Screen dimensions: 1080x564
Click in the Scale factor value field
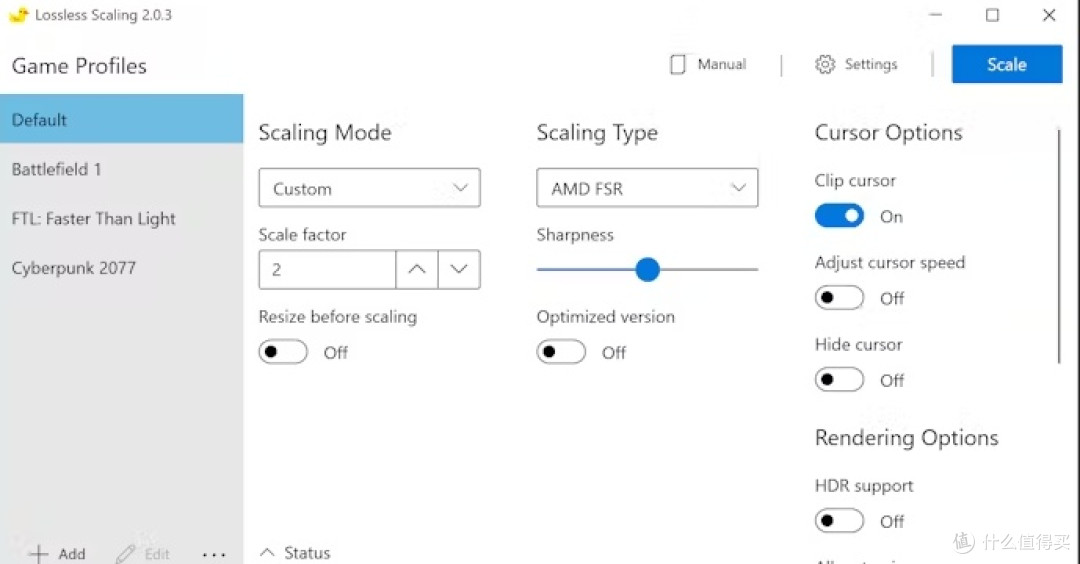coord(327,269)
